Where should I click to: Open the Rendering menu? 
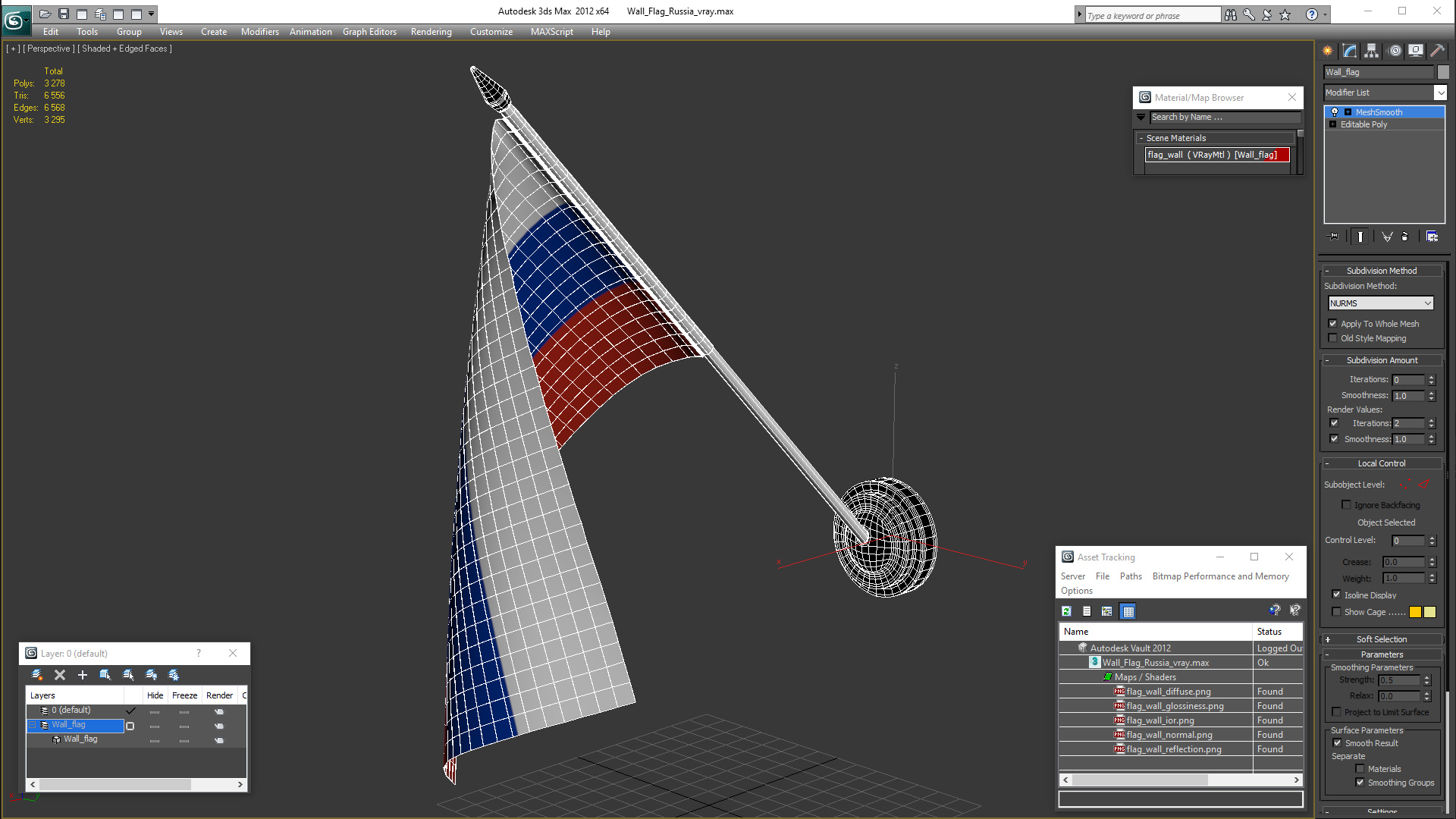(431, 32)
